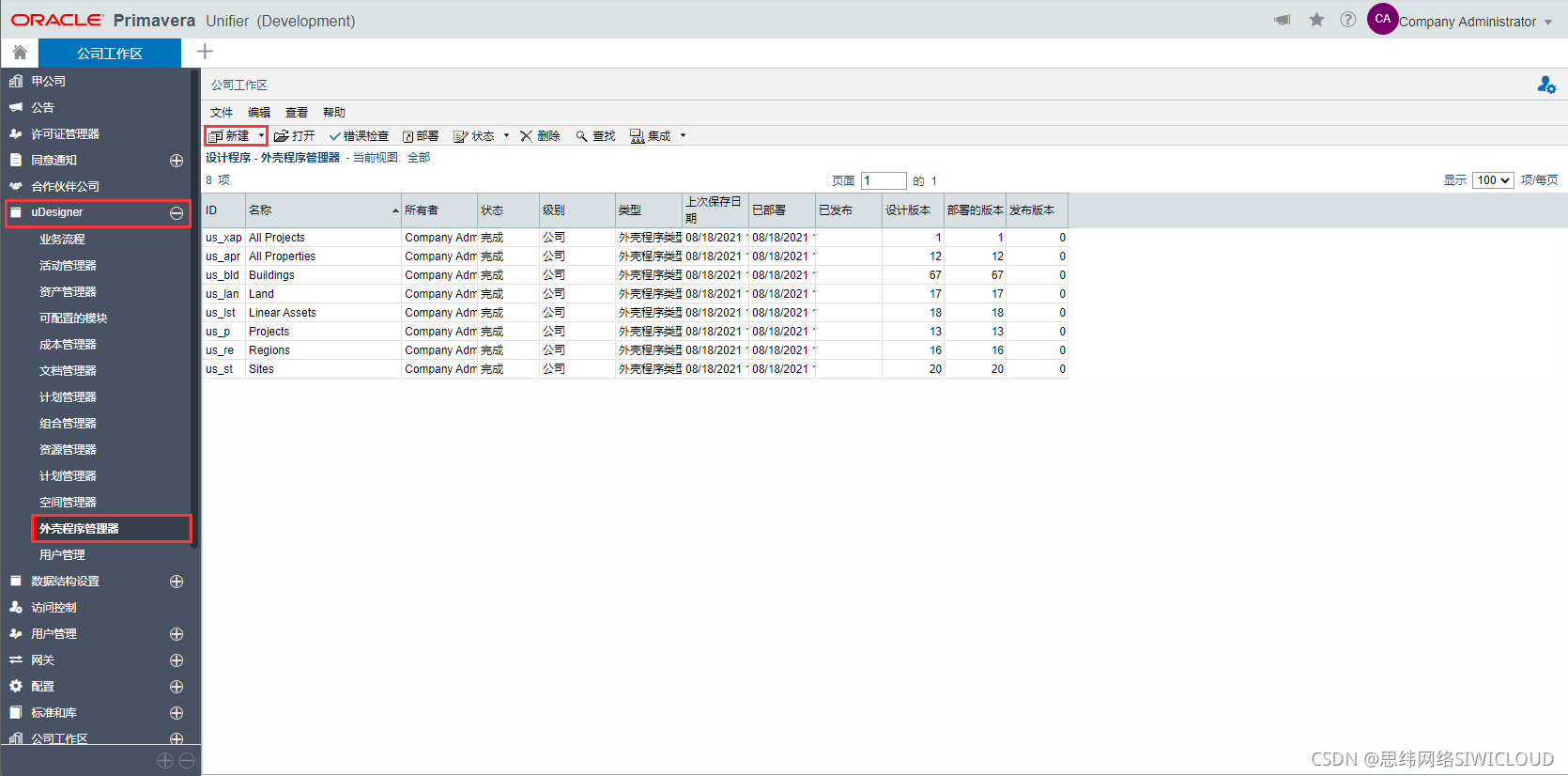Open 活动管理器 under uDesigner

click(x=68, y=266)
